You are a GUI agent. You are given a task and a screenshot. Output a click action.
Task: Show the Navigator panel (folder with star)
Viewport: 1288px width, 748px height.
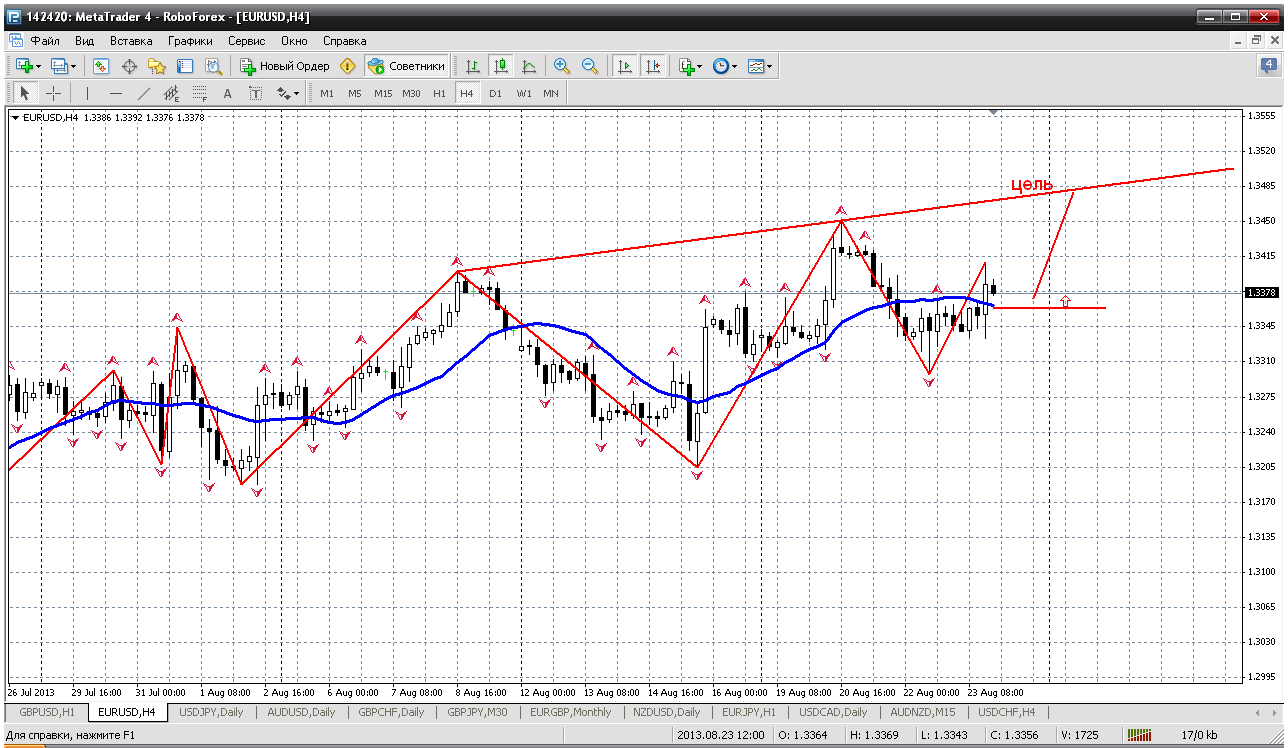[x=157, y=66]
